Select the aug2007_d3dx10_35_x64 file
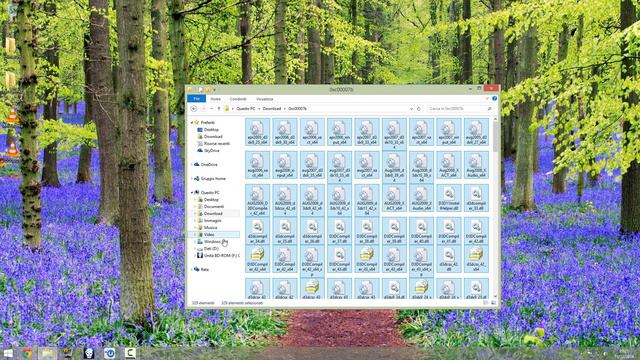This screenshot has height=360, width=640. tap(340, 167)
